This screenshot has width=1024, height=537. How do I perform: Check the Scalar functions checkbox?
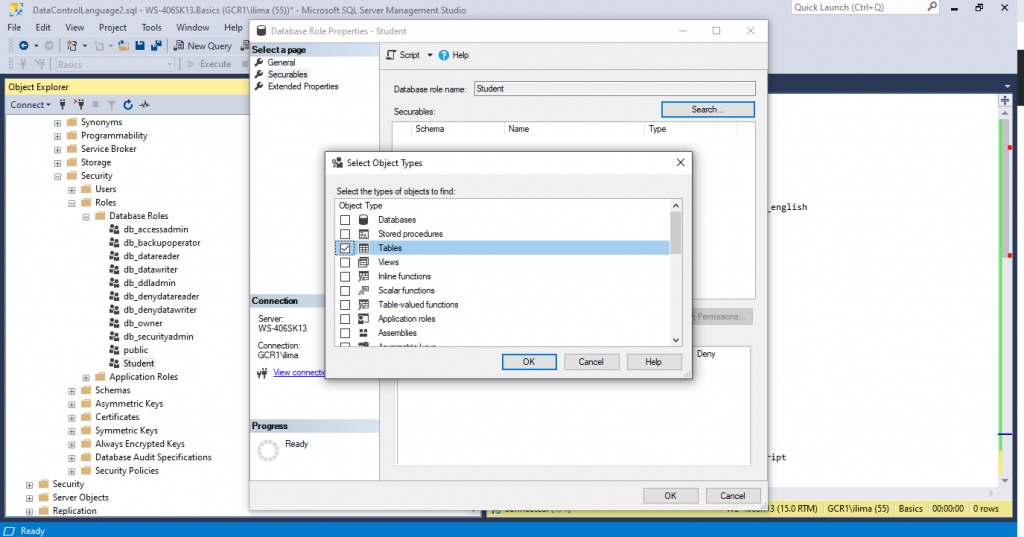[x=345, y=291]
